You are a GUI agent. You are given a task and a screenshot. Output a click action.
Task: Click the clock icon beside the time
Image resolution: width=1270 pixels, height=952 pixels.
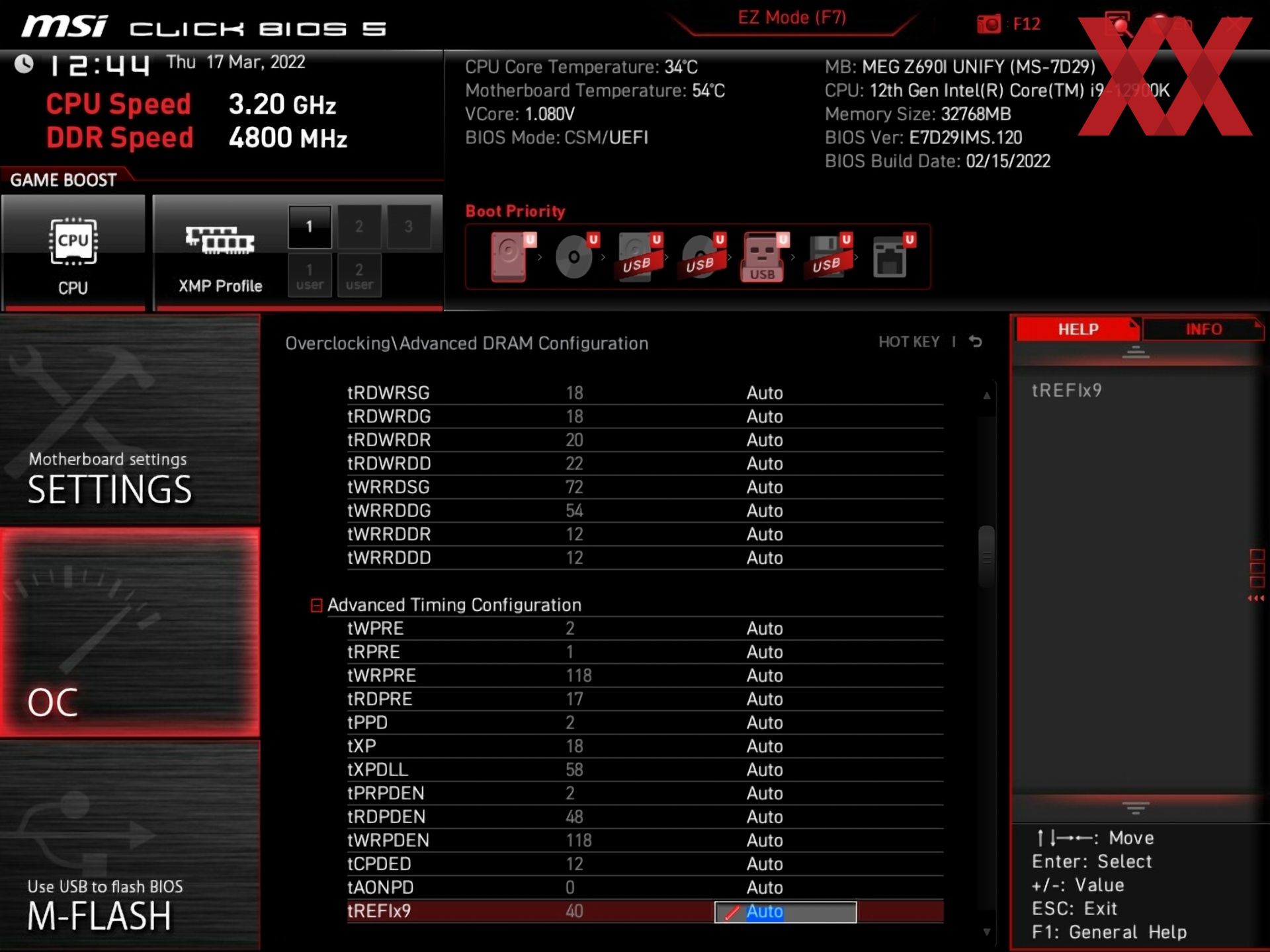tap(24, 63)
